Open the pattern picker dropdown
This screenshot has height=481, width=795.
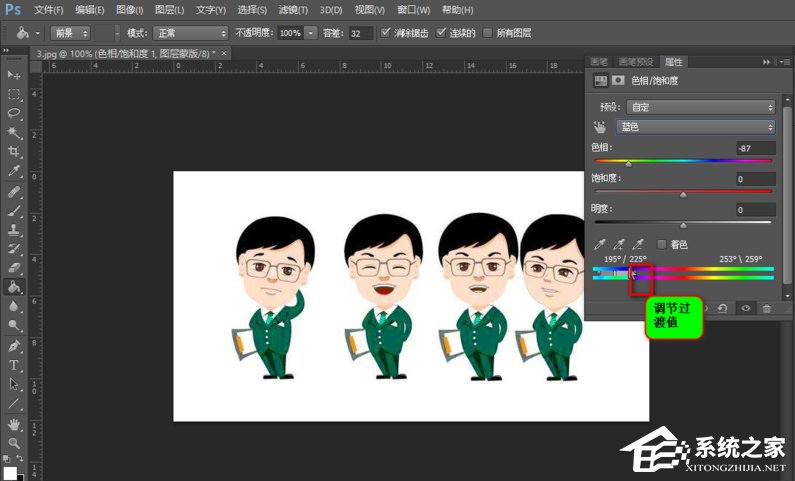(x=117, y=33)
